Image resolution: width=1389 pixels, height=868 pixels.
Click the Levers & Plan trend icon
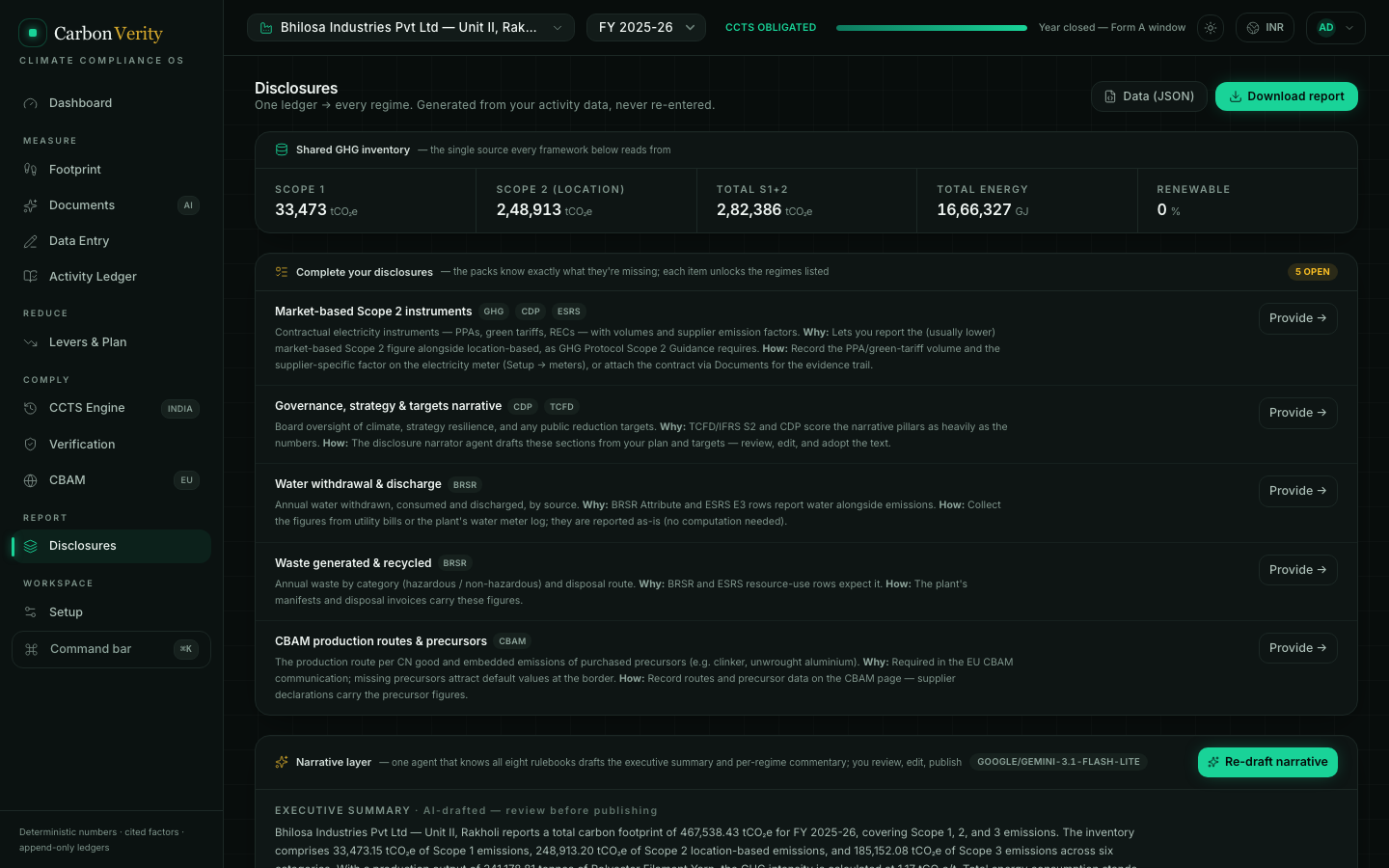pyautogui.click(x=31, y=342)
